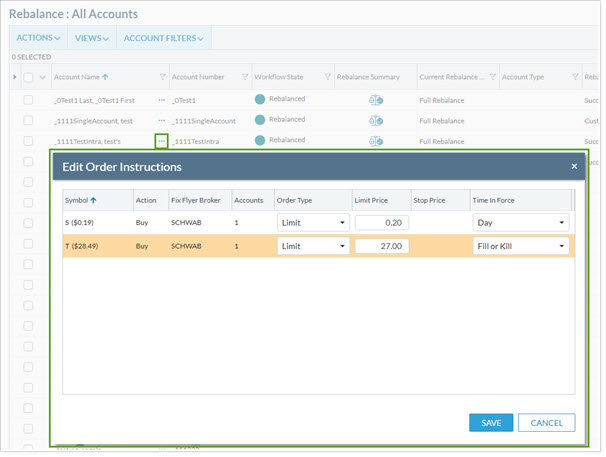Click the Cancel button
Screen dimensions: 606x457
point(546,423)
